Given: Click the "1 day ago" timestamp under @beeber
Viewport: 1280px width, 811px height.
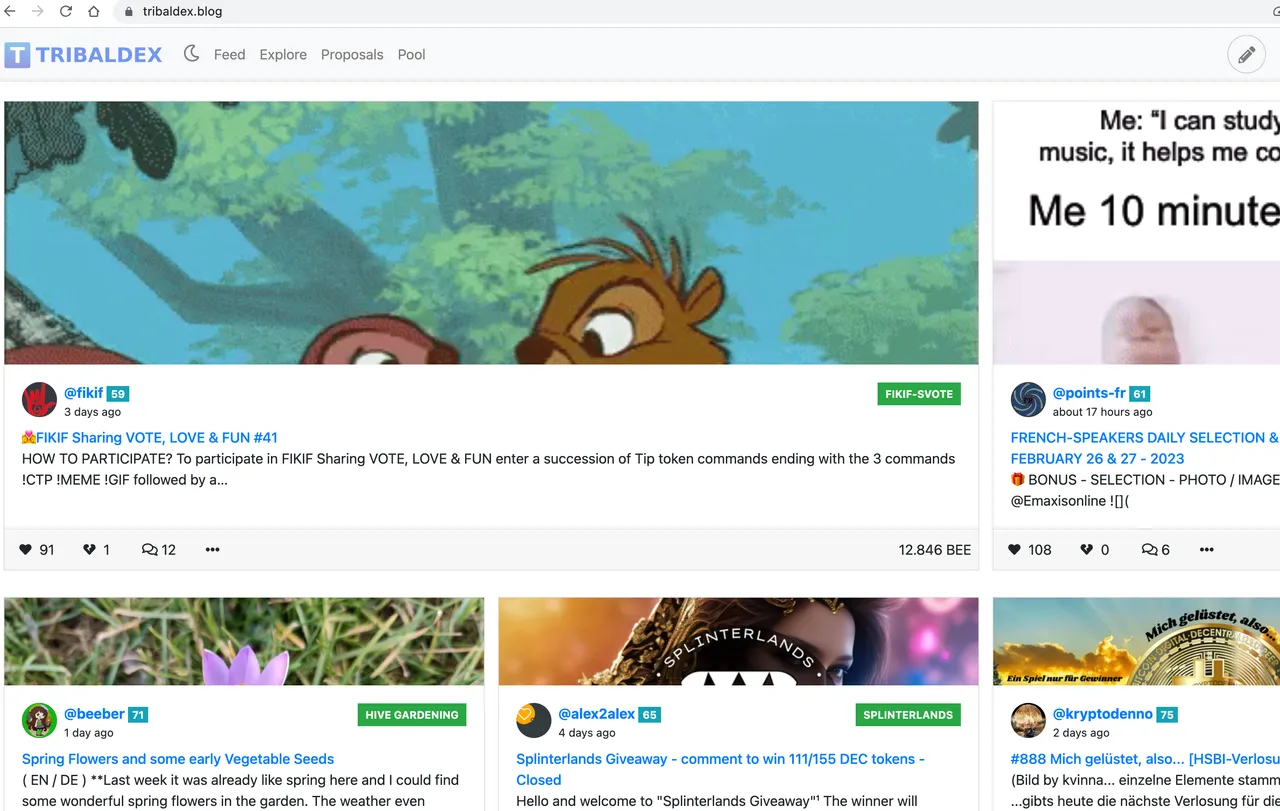Looking at the screenshot, I should pos(89,733).
